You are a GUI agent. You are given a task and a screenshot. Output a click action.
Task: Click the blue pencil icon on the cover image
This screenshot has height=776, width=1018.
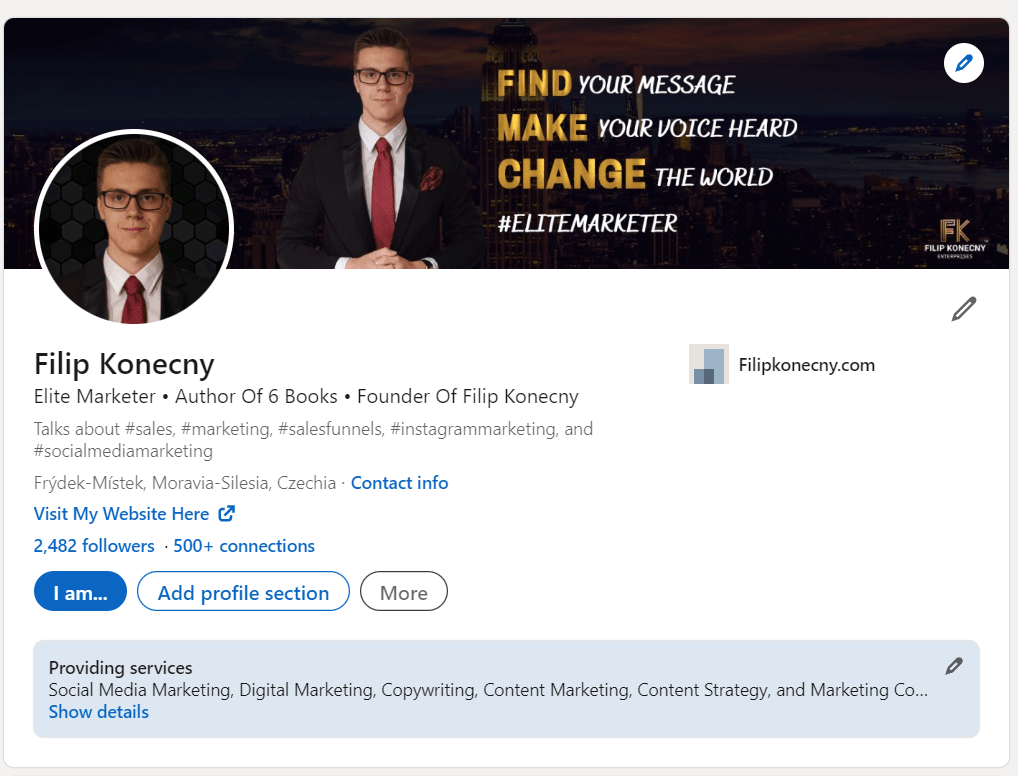pyautogui.click(x=963, y=62)
